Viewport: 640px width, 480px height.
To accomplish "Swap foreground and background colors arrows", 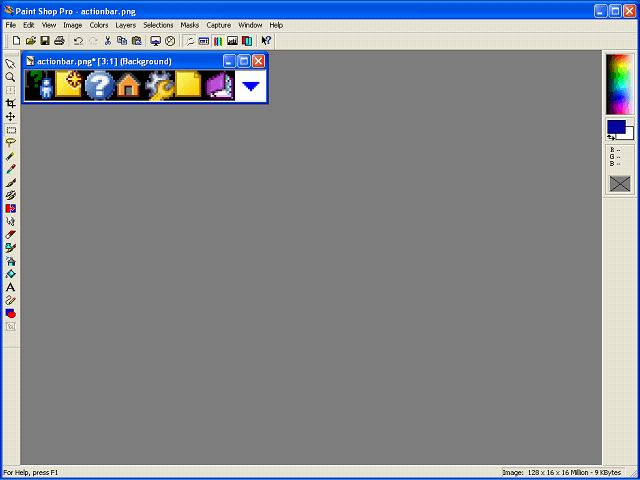I will click(611, 138).
